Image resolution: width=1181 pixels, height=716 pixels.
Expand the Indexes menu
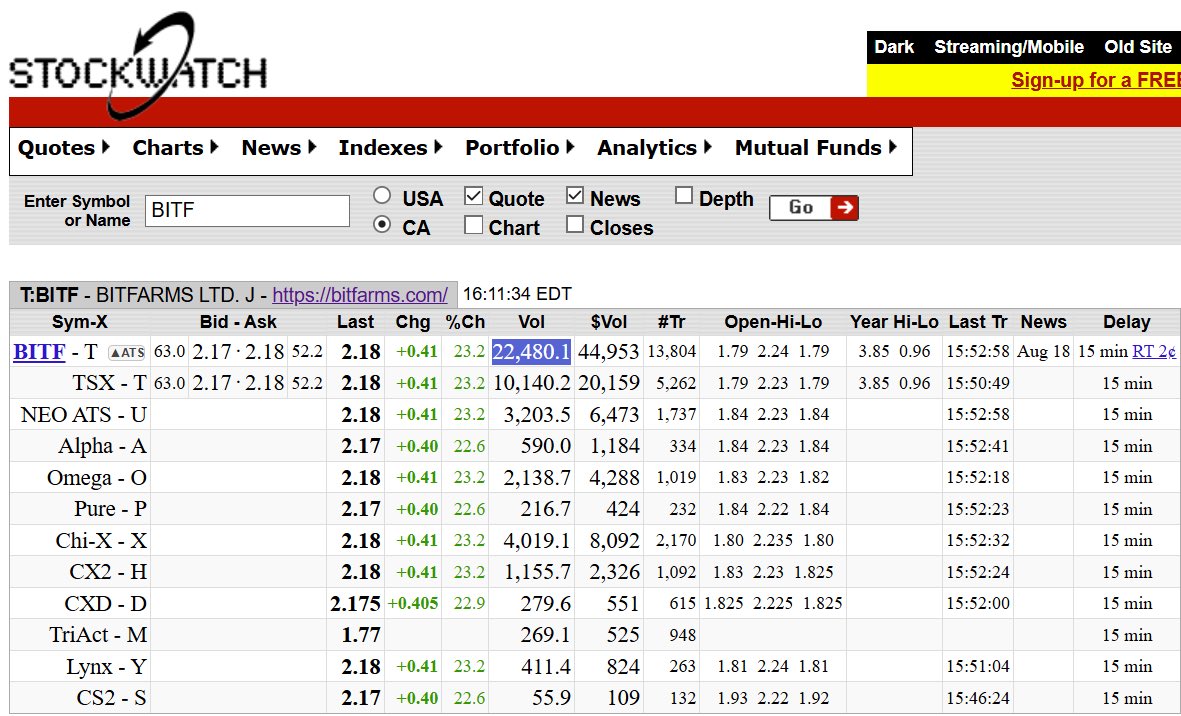(x=391, y=148)
